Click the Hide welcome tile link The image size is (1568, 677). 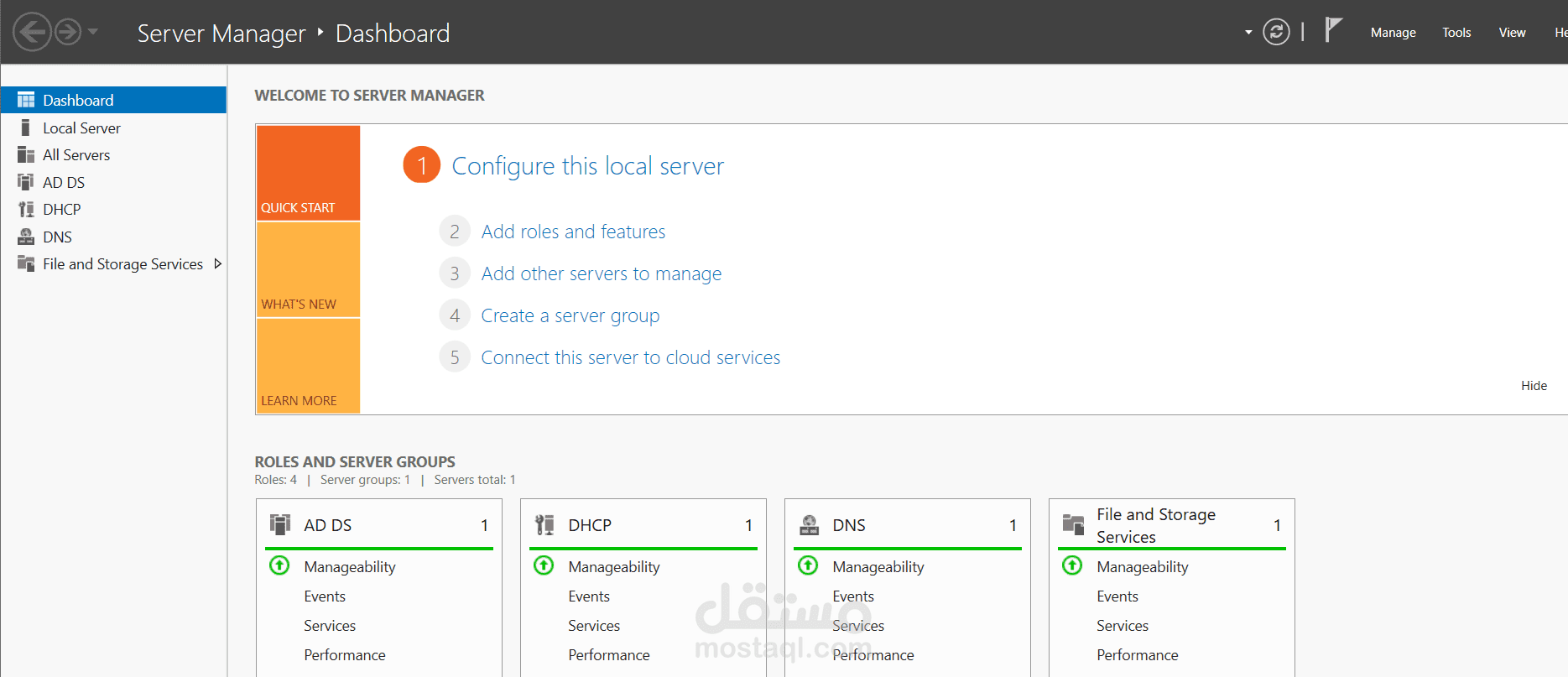click(x=1534, y=386)
